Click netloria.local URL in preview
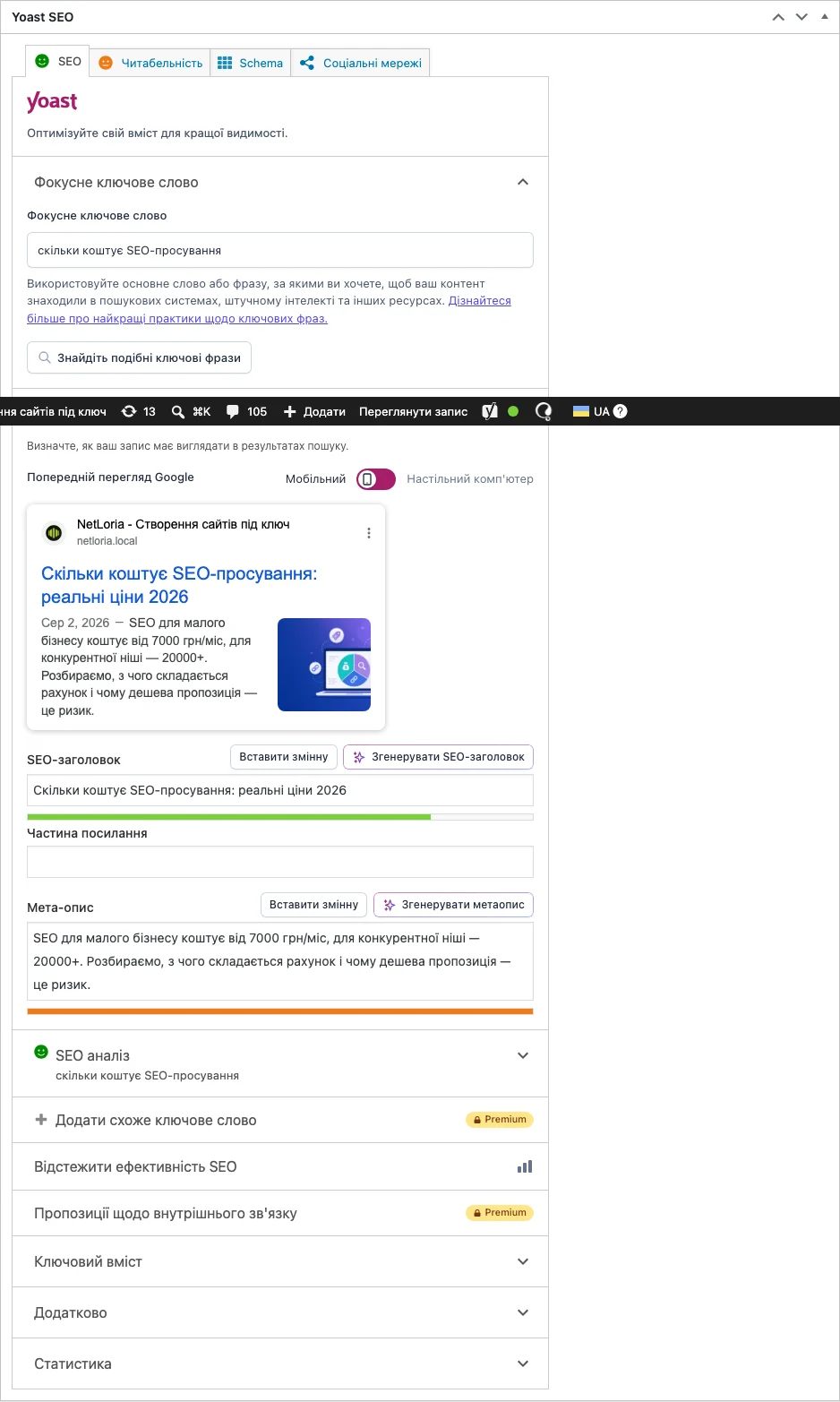 point(107,541)
